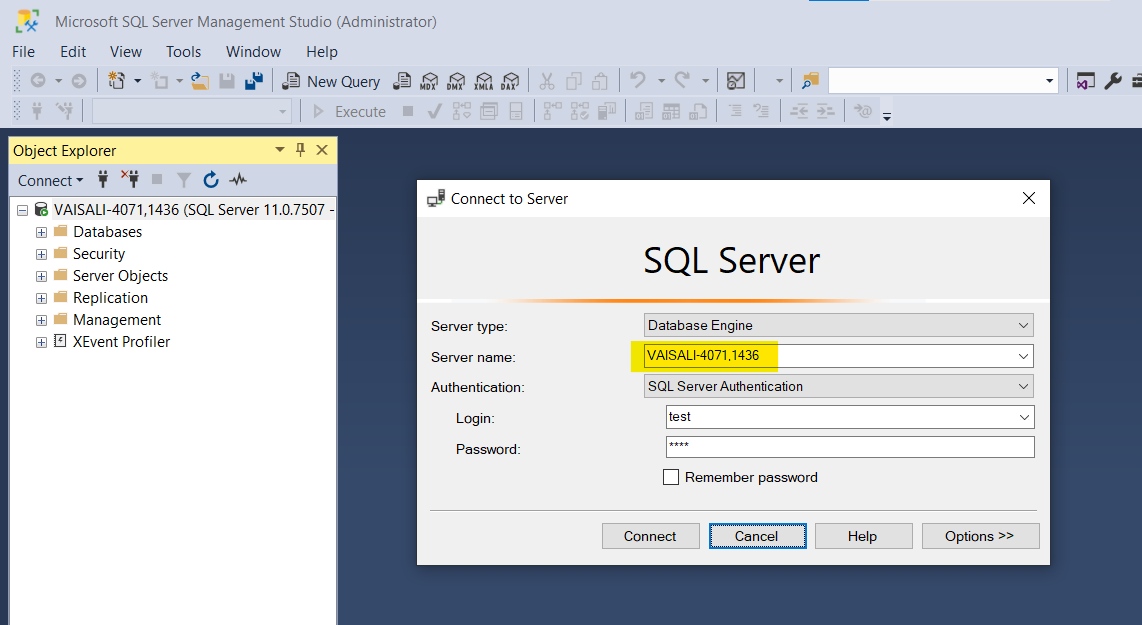This screenshot has width=1142, height=625.
Task: Pin the Object Explorer panel with Auto Hide
Action: 300,150
